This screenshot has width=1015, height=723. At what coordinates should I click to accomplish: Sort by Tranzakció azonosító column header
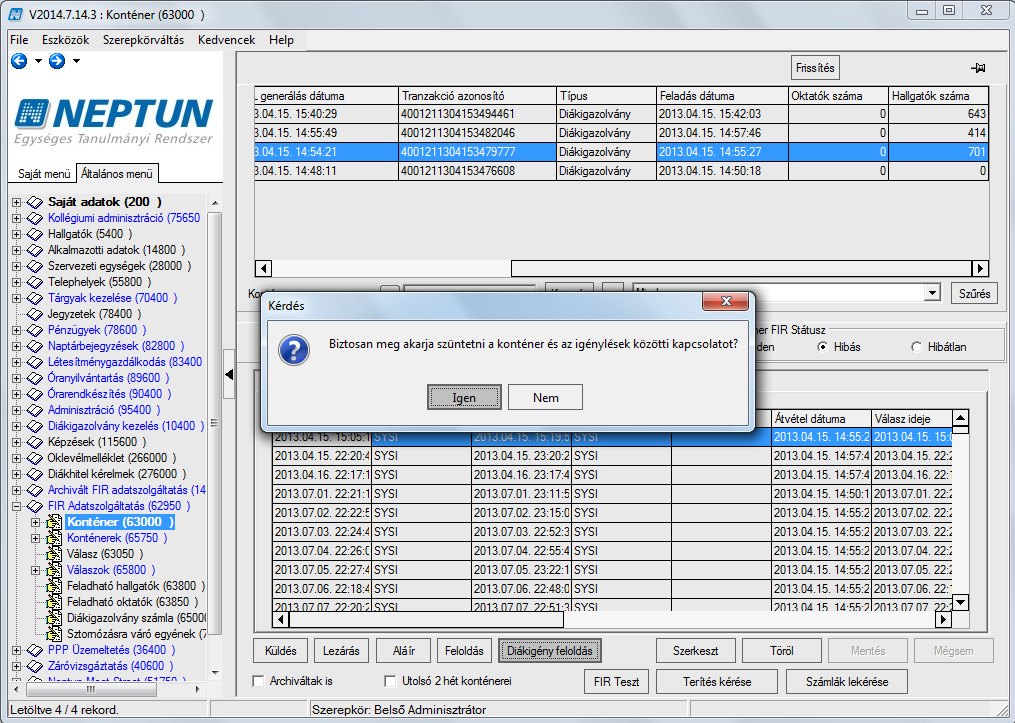[x=477, y=96]
